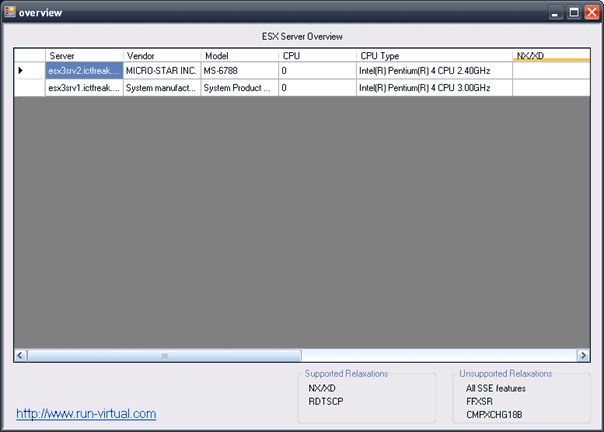Click CPU value 0 in esx3srv1 row

(317, 88)
